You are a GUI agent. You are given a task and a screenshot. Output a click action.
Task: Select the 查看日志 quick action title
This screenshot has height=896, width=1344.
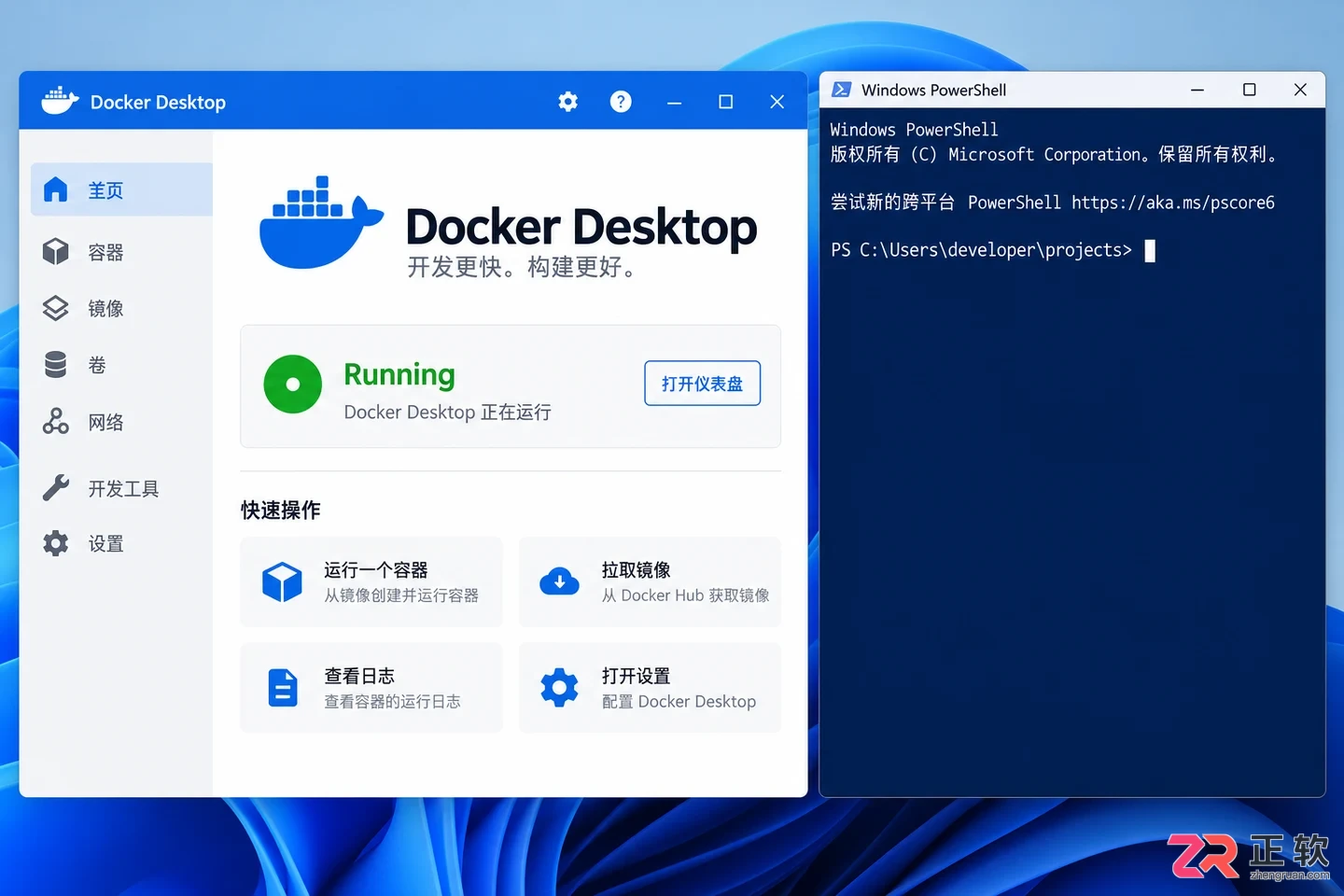[x=359, y=676]
